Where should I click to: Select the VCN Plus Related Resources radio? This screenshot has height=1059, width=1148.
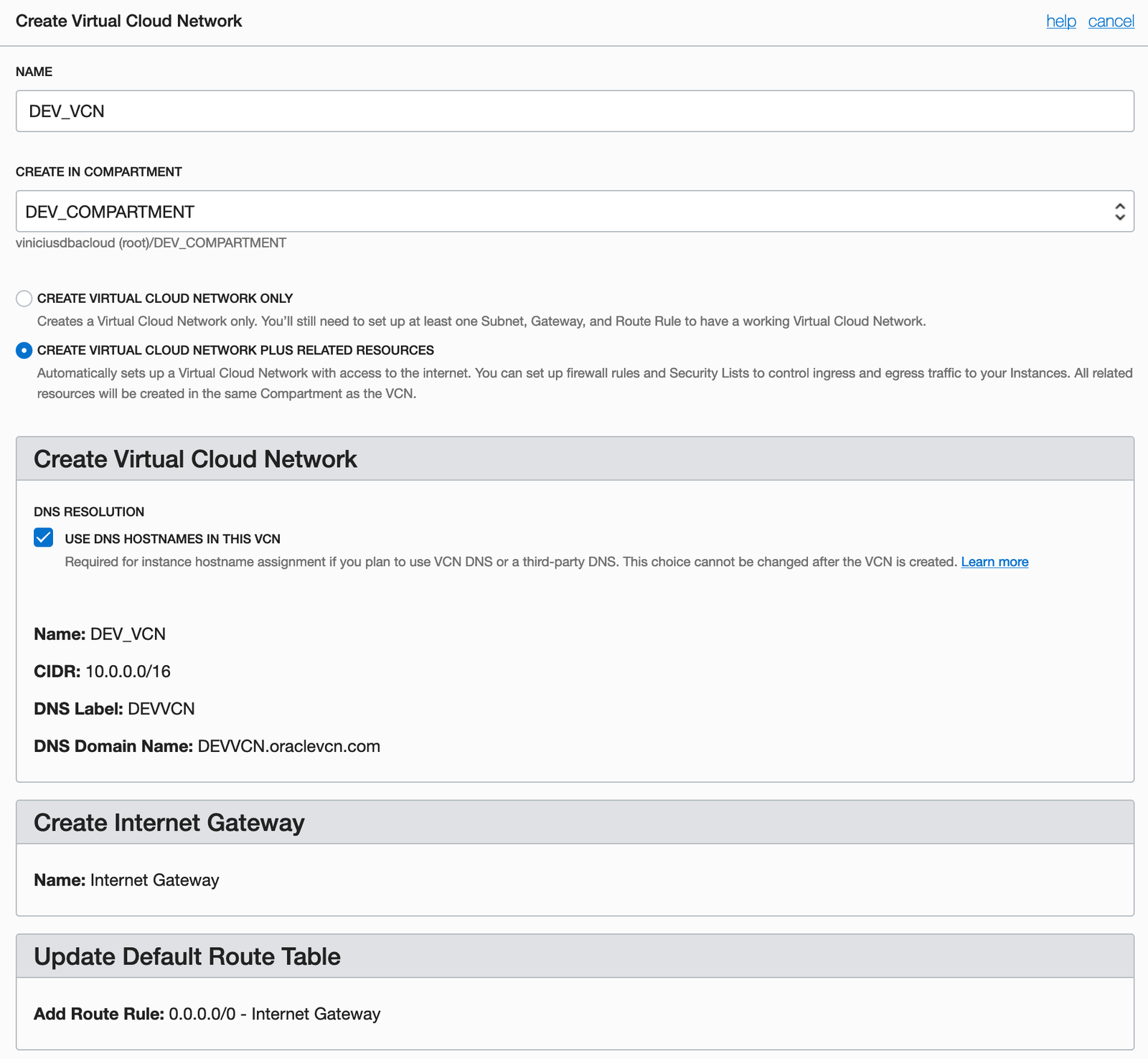tap(24, 350)
